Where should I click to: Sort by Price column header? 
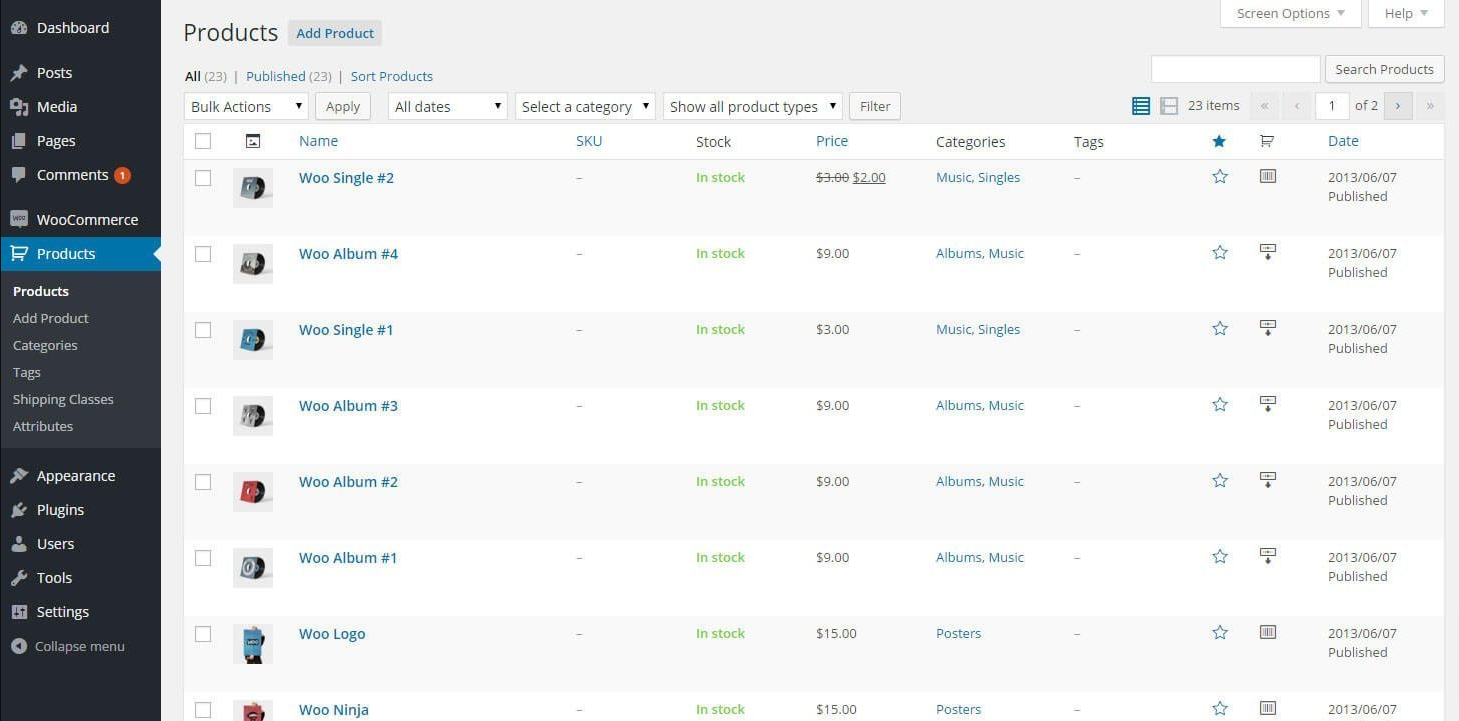(x=832, y=141)
